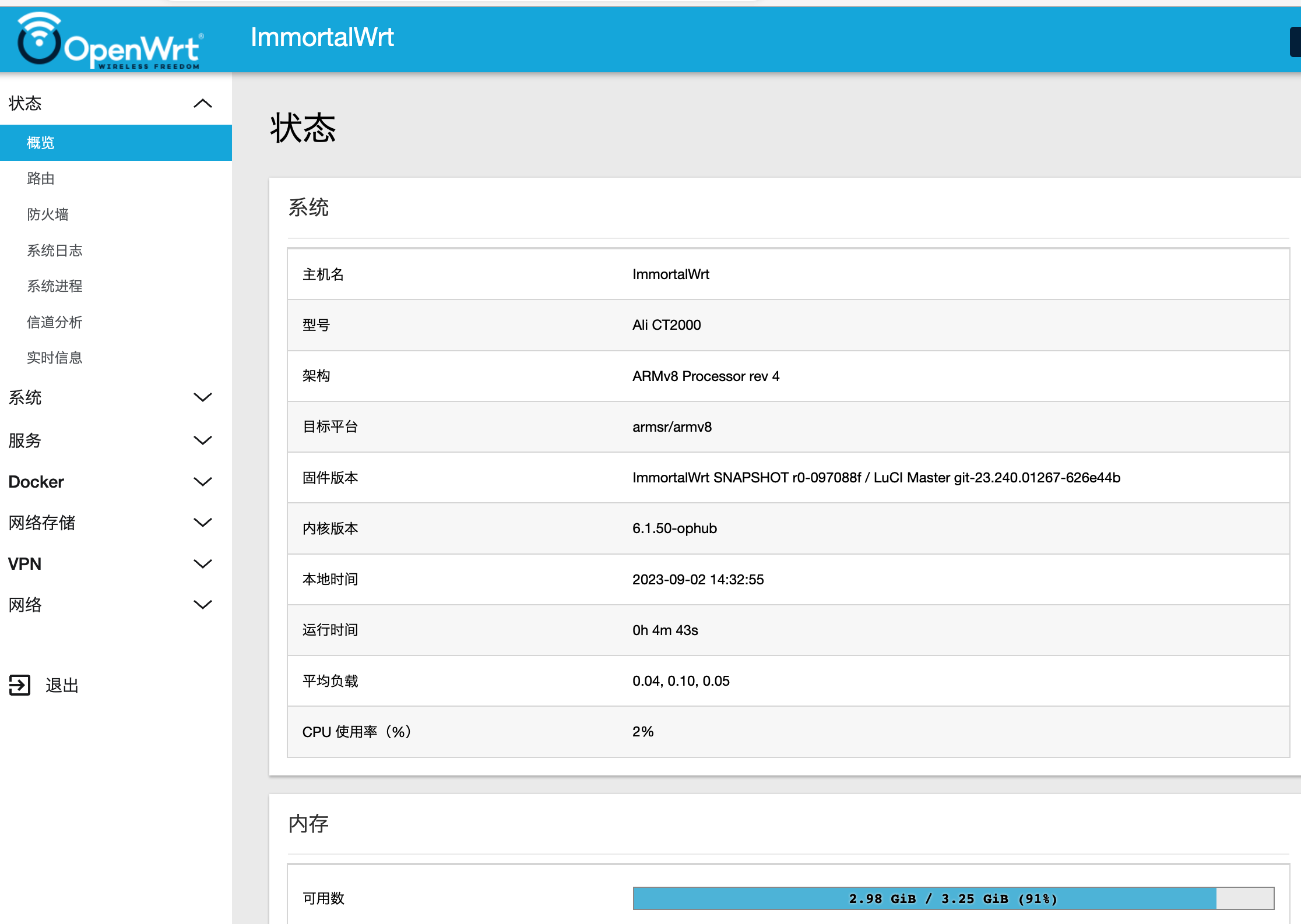Expand the Docker menu chevron

[x=202, y=482]
